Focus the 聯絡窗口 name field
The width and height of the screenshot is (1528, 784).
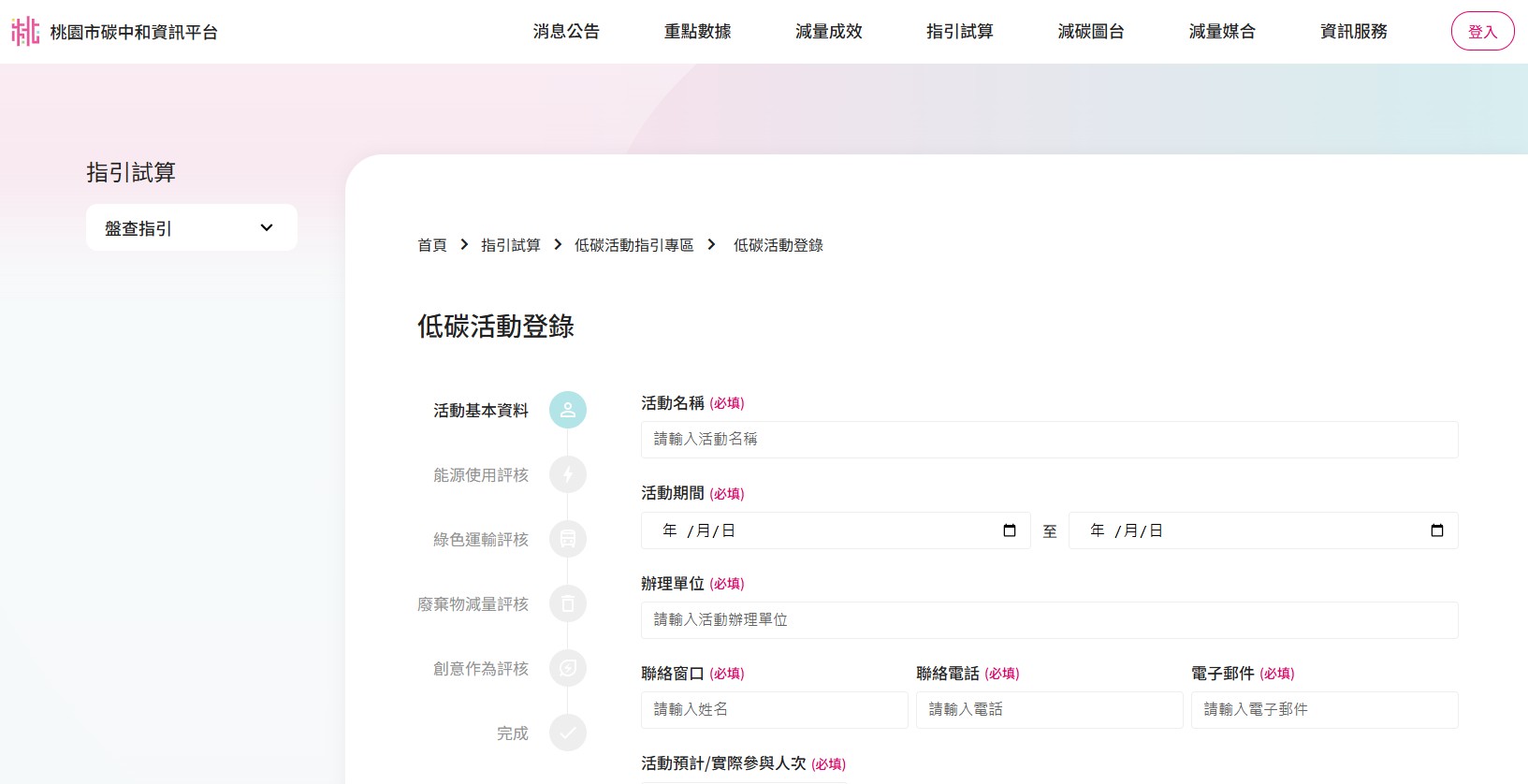[x=774, y=709]
